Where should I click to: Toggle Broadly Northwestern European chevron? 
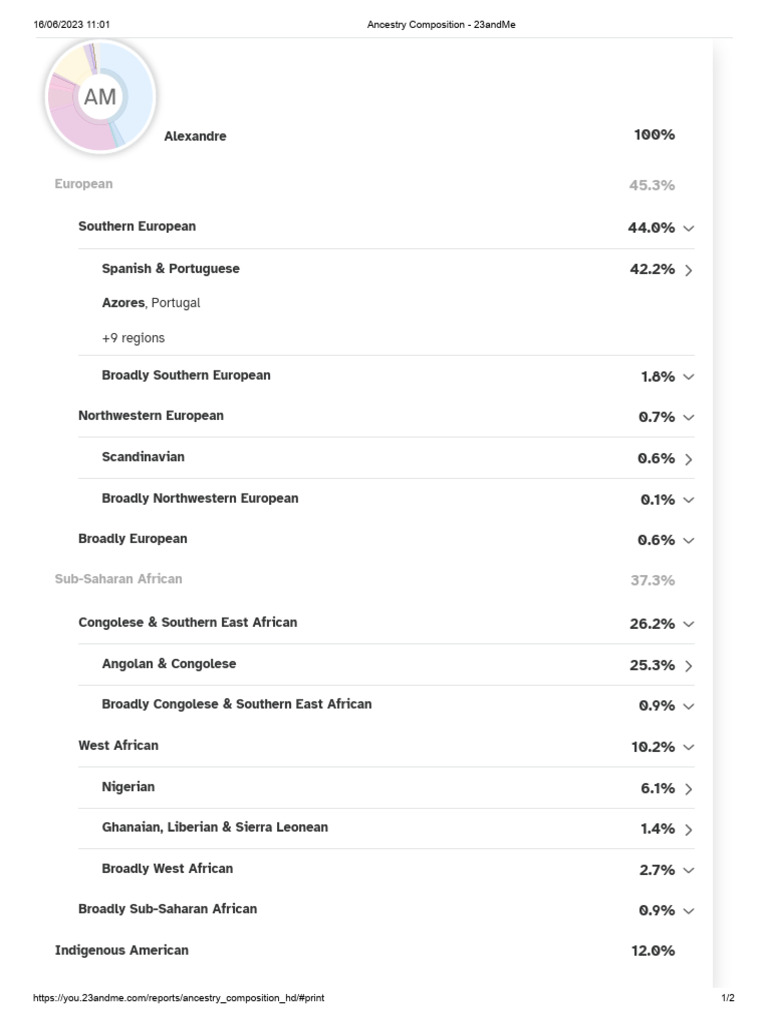[x=688, y=500]
